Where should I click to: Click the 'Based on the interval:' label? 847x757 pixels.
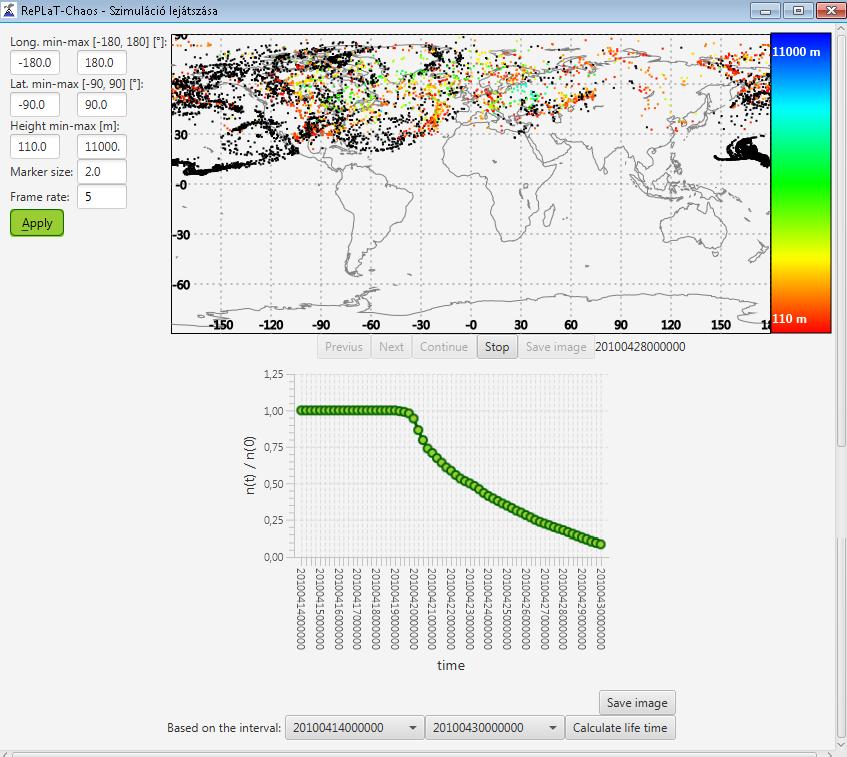click(x=224, y=728)
